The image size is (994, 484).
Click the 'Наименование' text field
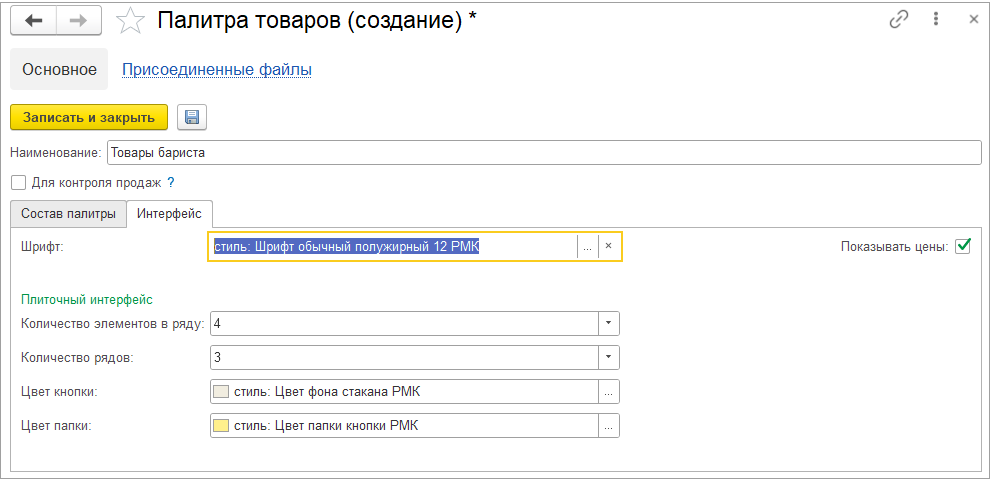pos(543,152)
